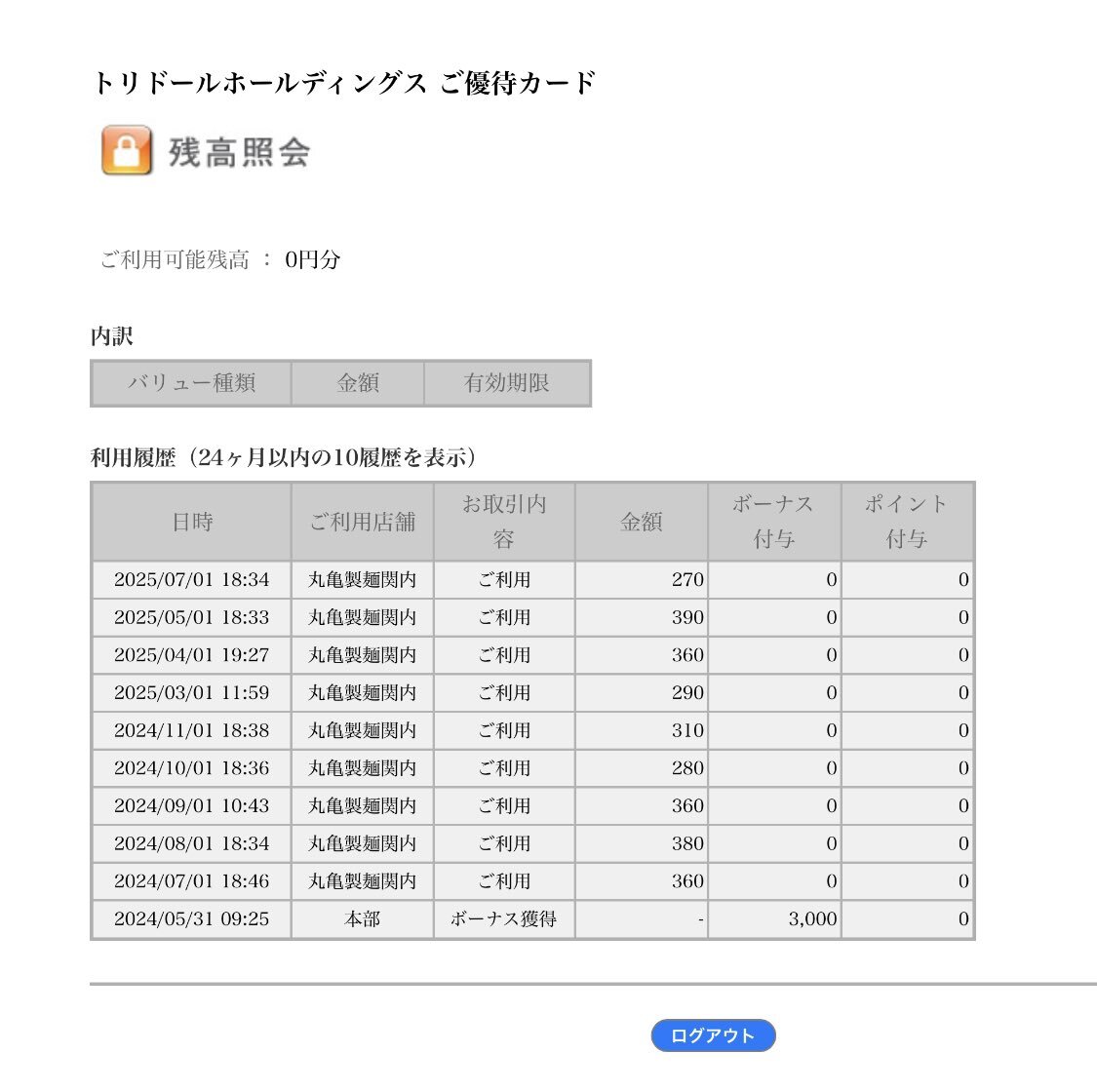Image resolution: width=1097 pixels, height=1092 pixels.
Task: Click ご利用 in the 2024/08/01 row
Action: coord(504,844)
